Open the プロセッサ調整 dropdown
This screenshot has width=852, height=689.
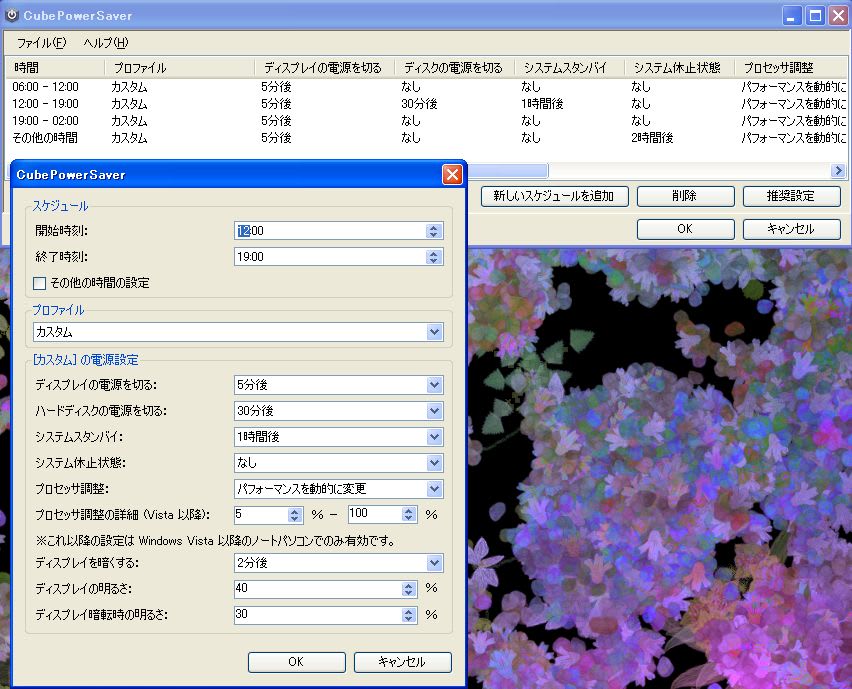coord(434,489)
